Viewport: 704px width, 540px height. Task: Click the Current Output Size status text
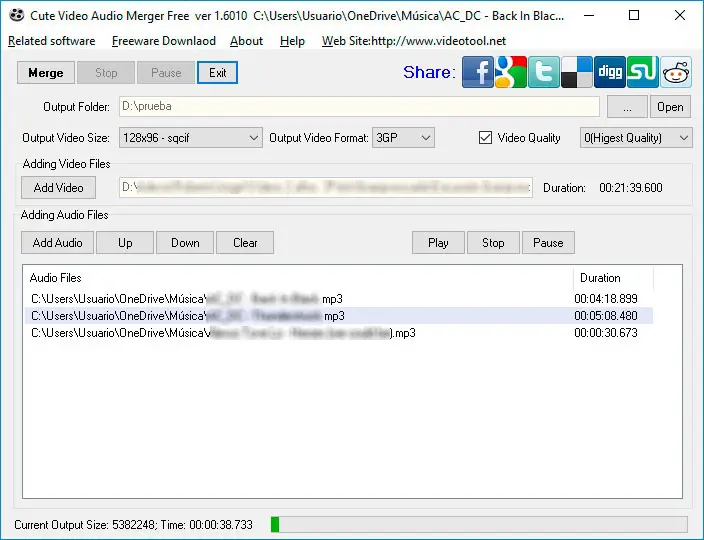pyautogui.click(x=133, y=525)
